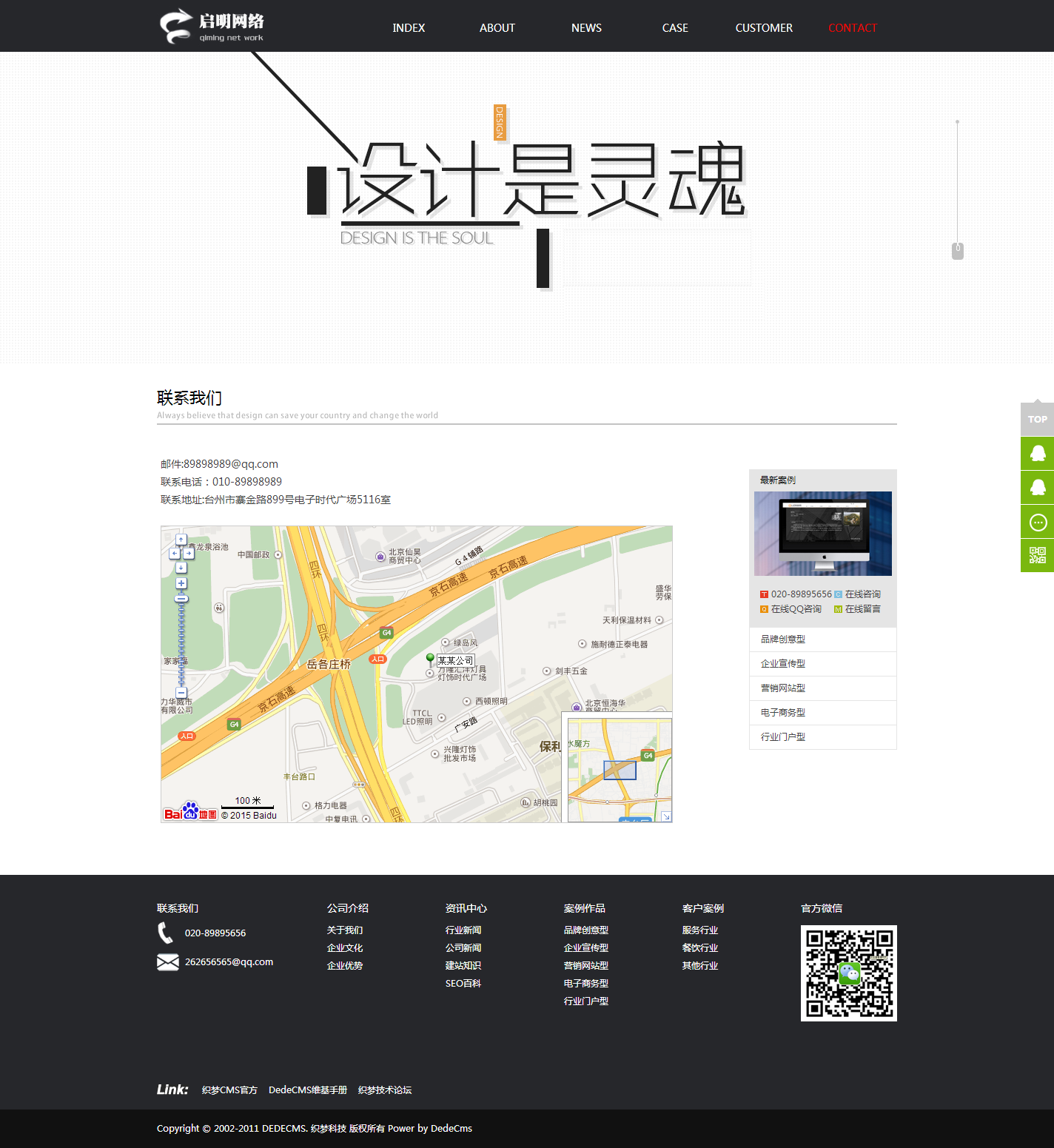This screenshot has width=1054, height=1148.
Task: Open the latest case iMac thumbnail
Action: (823, 534)
